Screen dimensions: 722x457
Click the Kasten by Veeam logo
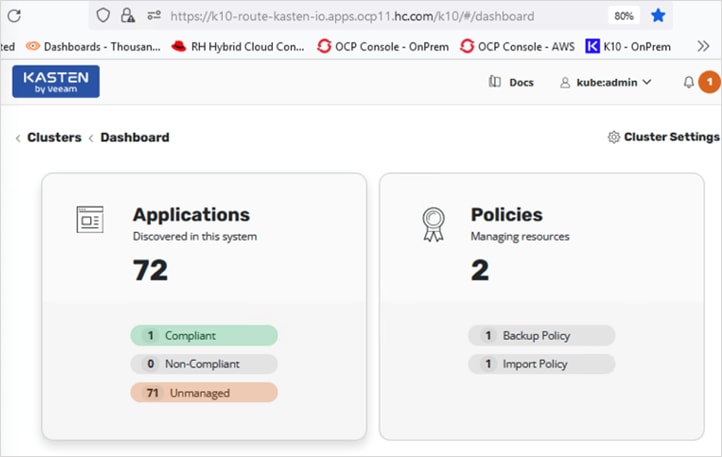point(56,82)
